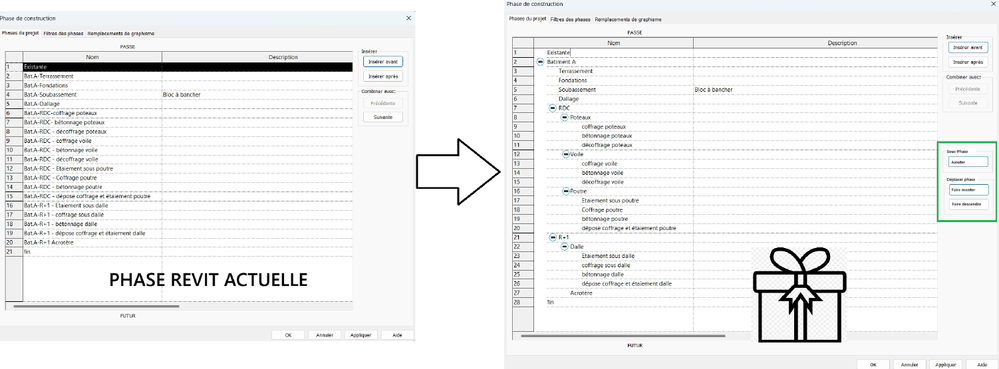
Task: Click Aide in the left dialog
Action: pyautogui.click(x=398, y=335)
